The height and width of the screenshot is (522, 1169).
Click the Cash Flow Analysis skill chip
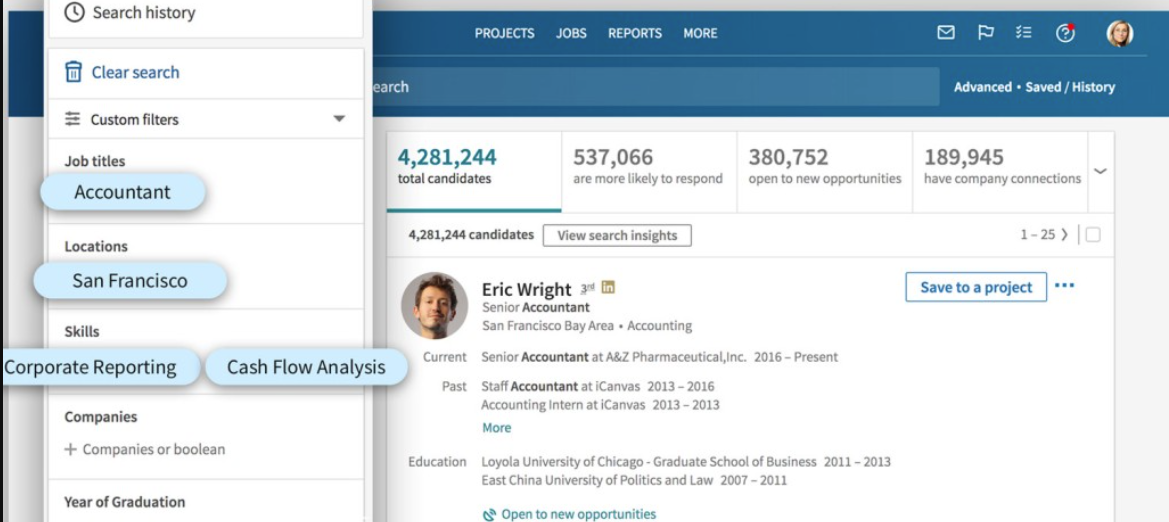click(x=306, y=367)
